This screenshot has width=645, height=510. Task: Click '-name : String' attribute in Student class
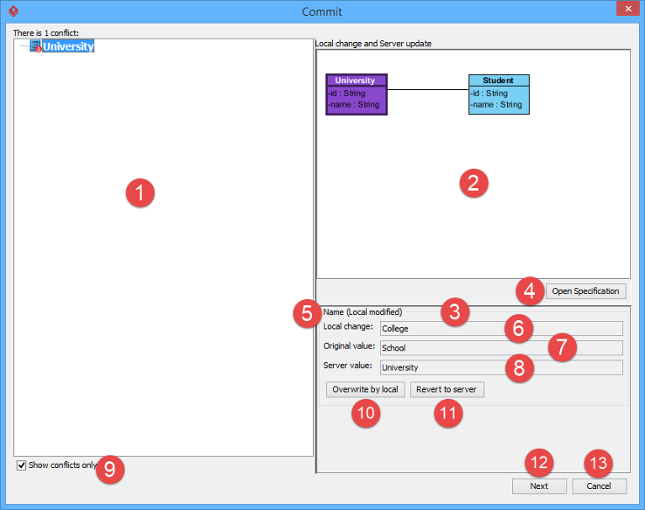tap(496, 104)
